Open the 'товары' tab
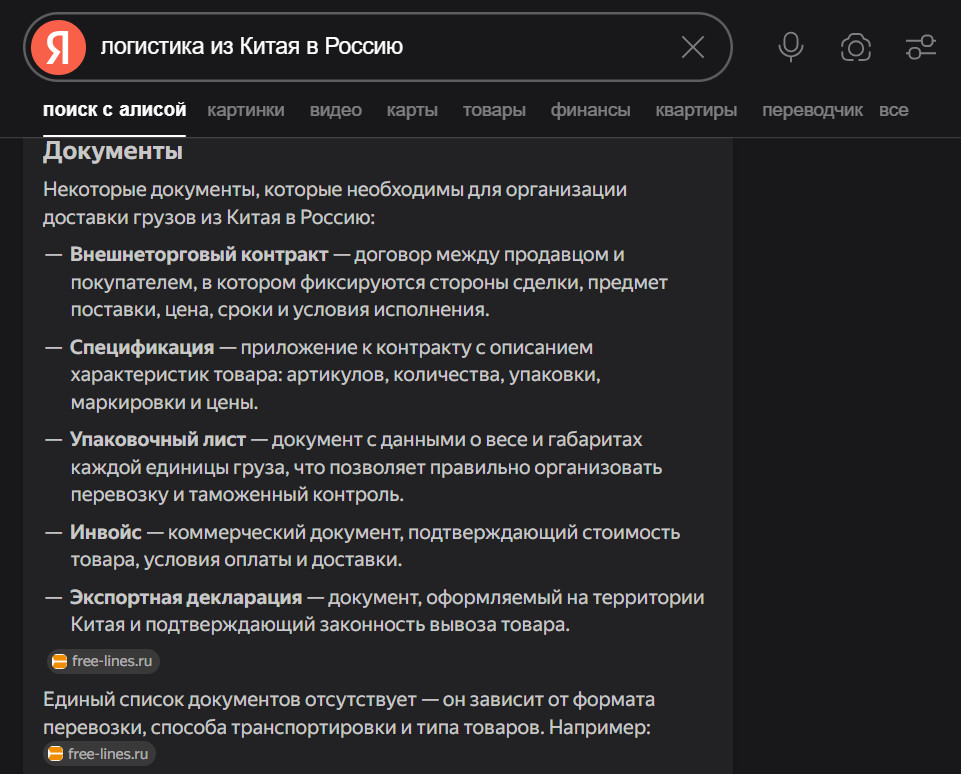This screenshot has width=961, height=774. (x=494, y=110)
